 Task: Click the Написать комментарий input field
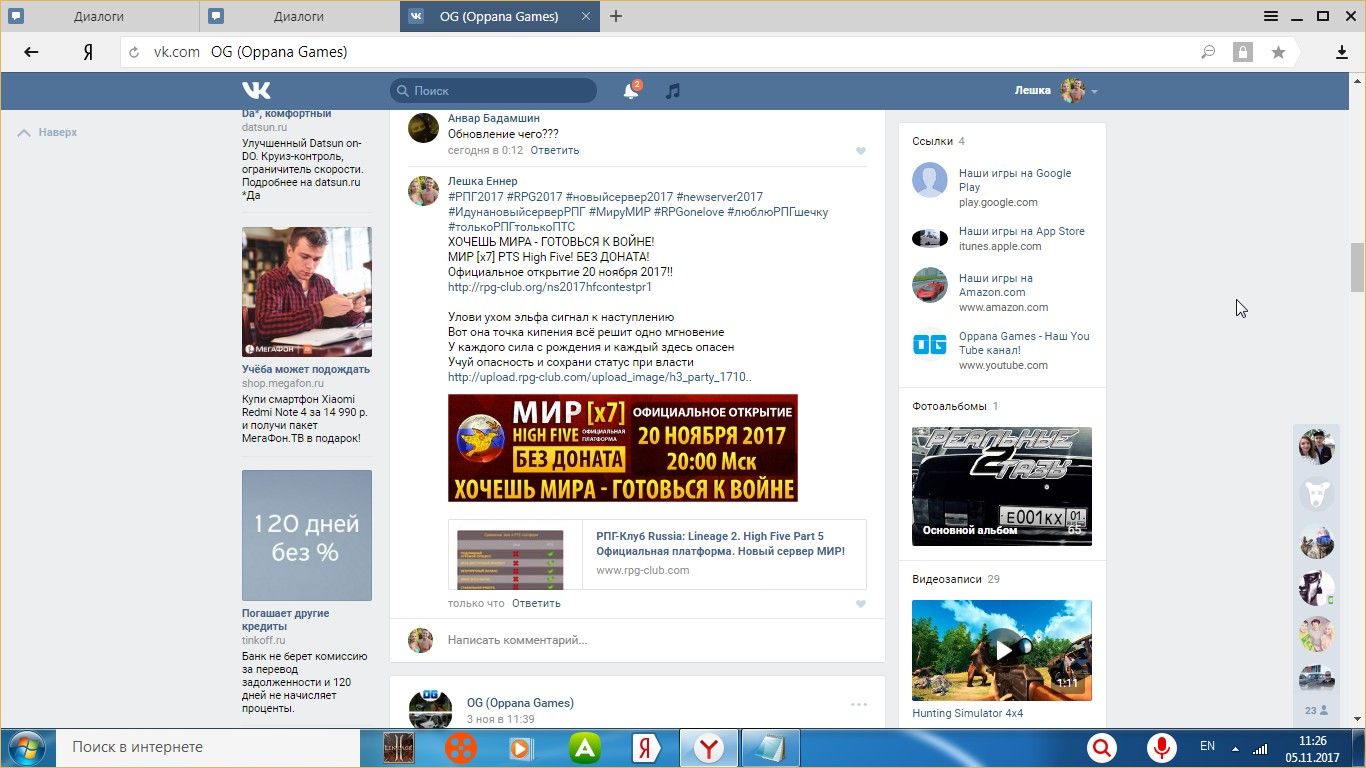[x=650, y=640]
